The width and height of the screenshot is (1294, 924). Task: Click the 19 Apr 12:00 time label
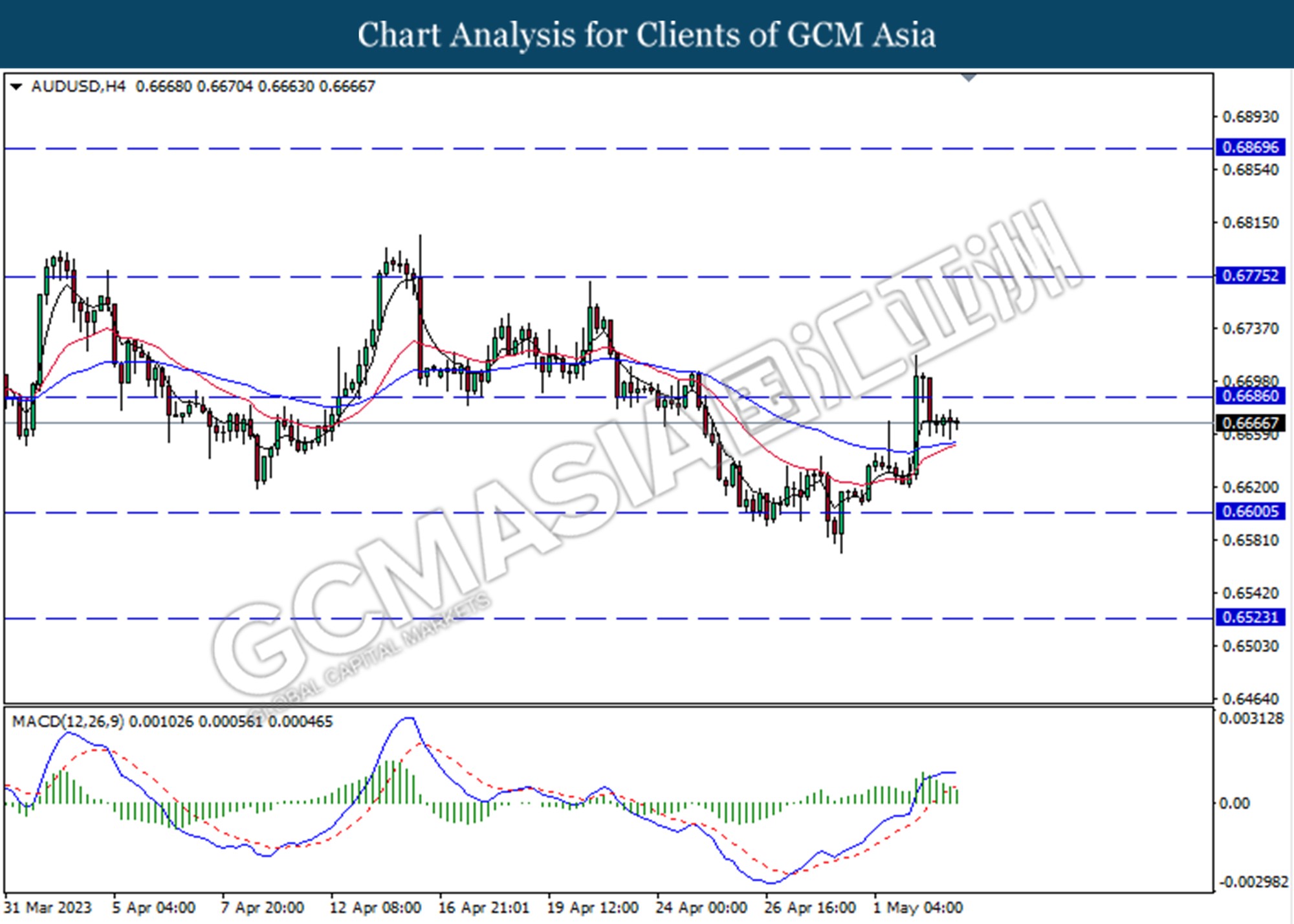[593, 908]
